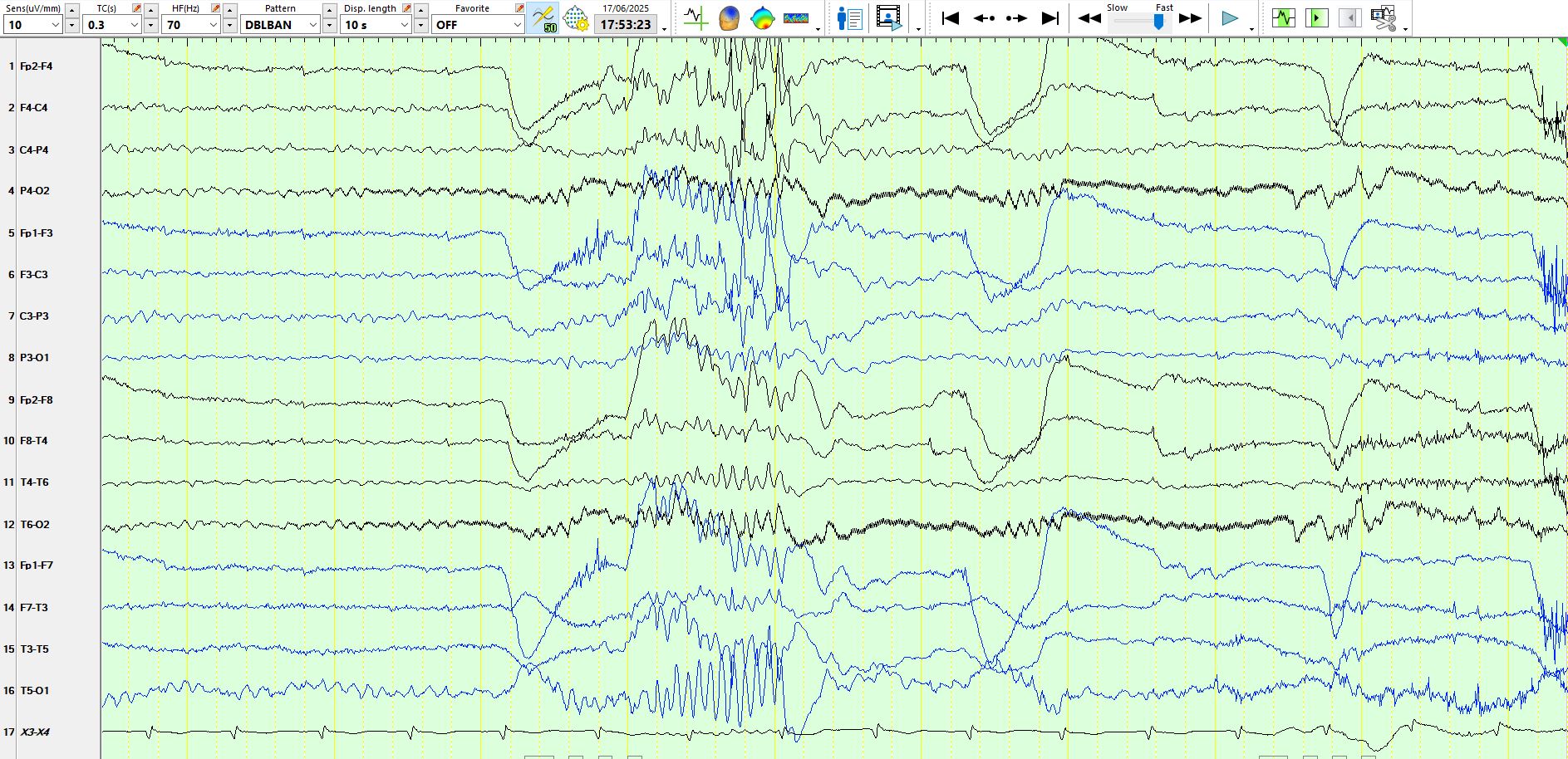
Task: Expand the overflow arrow after the scissors icon
Action: [x=1405, y=29]
